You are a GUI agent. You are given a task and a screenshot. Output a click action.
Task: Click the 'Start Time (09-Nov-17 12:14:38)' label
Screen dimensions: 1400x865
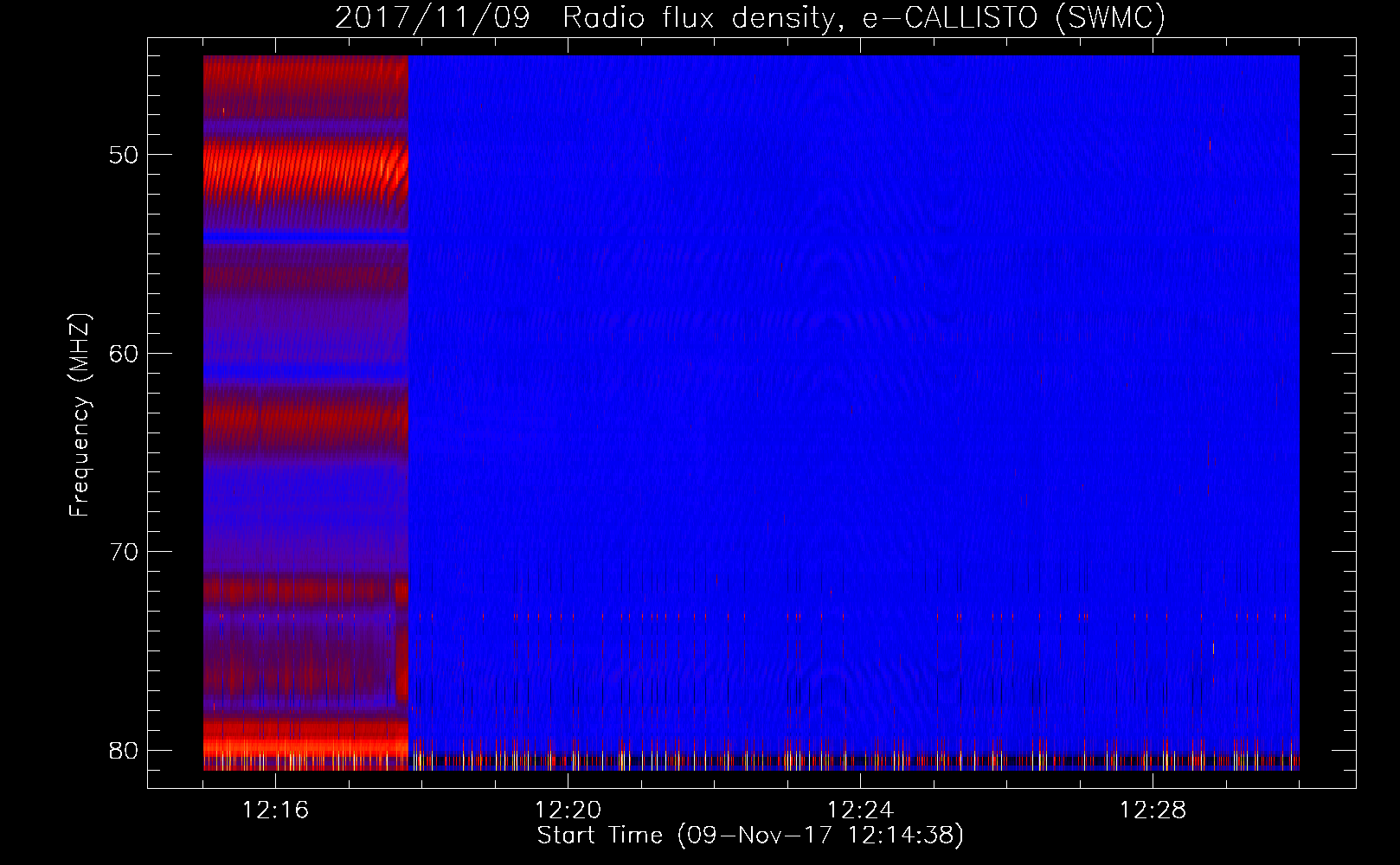pos(750,836)
